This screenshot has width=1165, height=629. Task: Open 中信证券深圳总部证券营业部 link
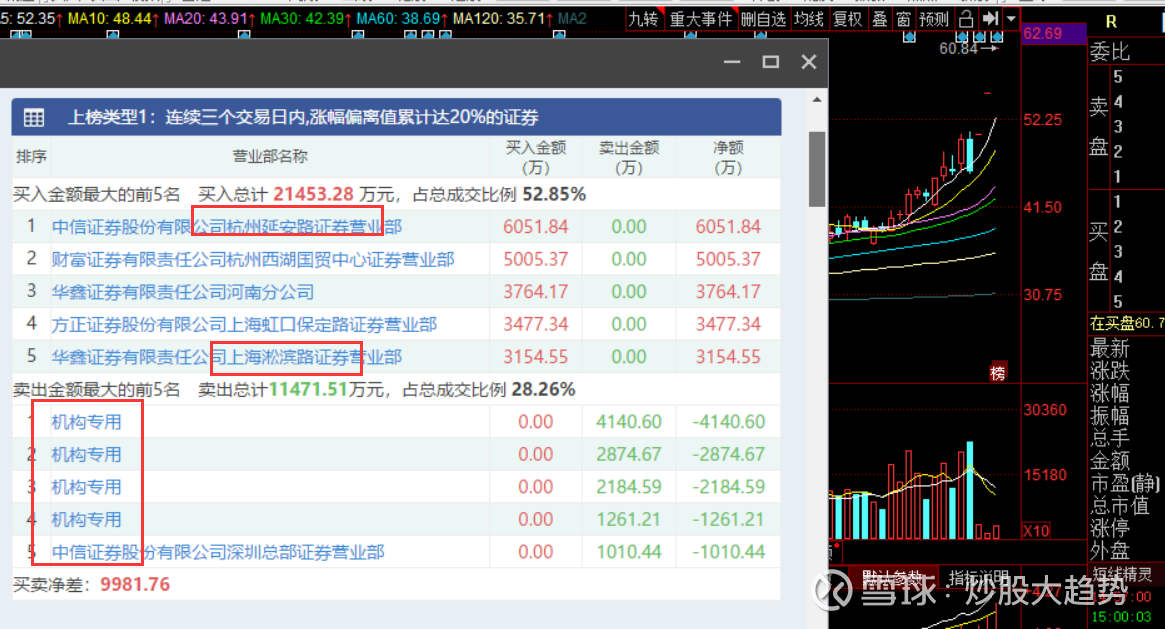click(218, 553)
